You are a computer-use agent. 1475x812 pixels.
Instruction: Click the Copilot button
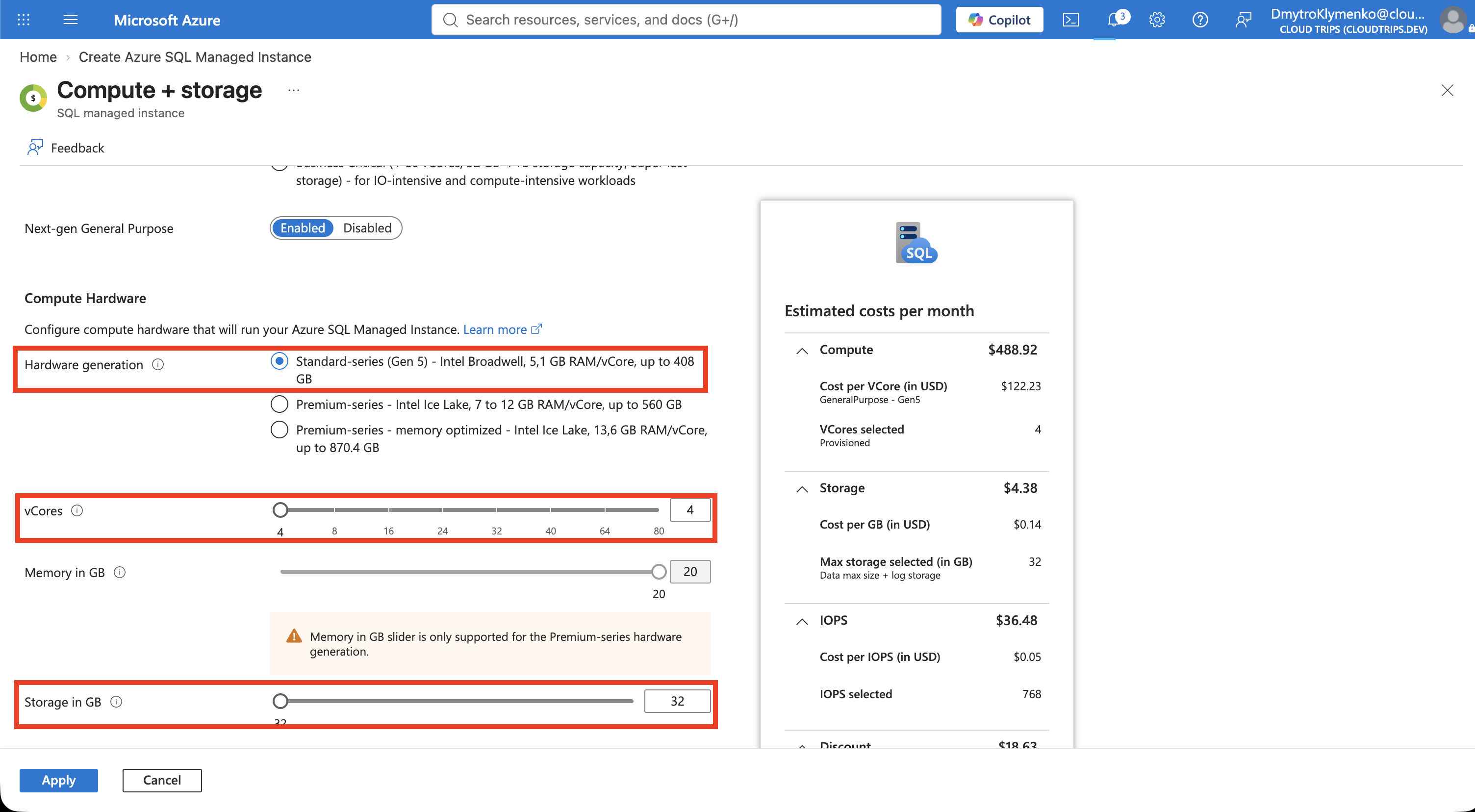[x=1000, y=20]
